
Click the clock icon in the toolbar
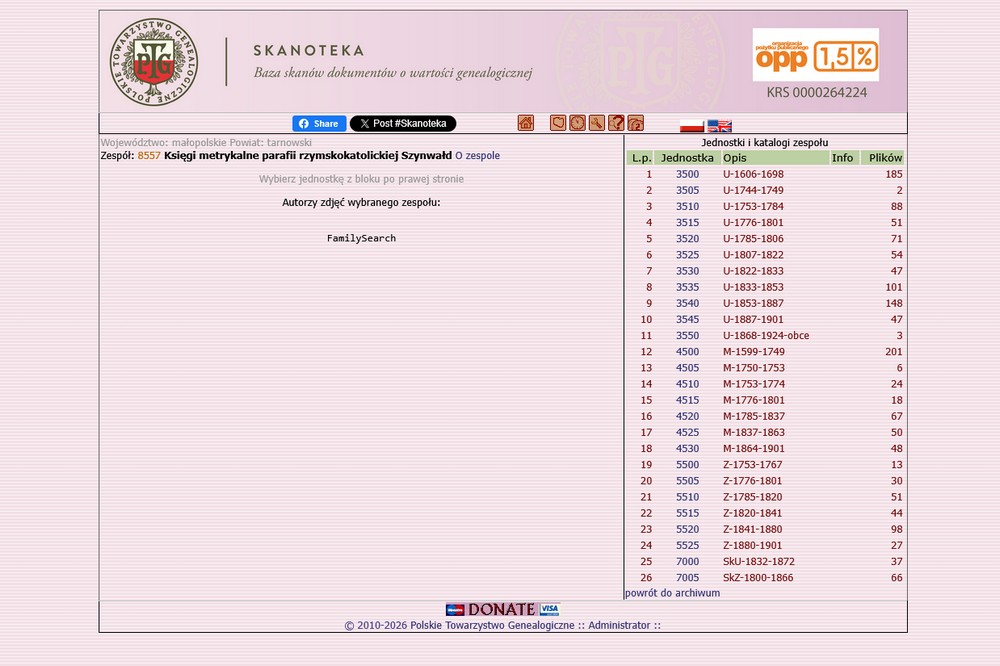577,123
